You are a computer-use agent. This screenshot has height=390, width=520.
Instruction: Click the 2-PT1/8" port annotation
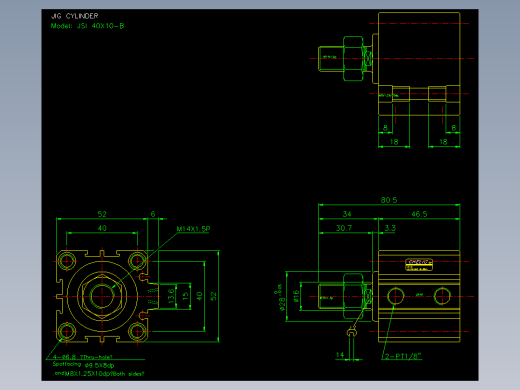(403, 356)
